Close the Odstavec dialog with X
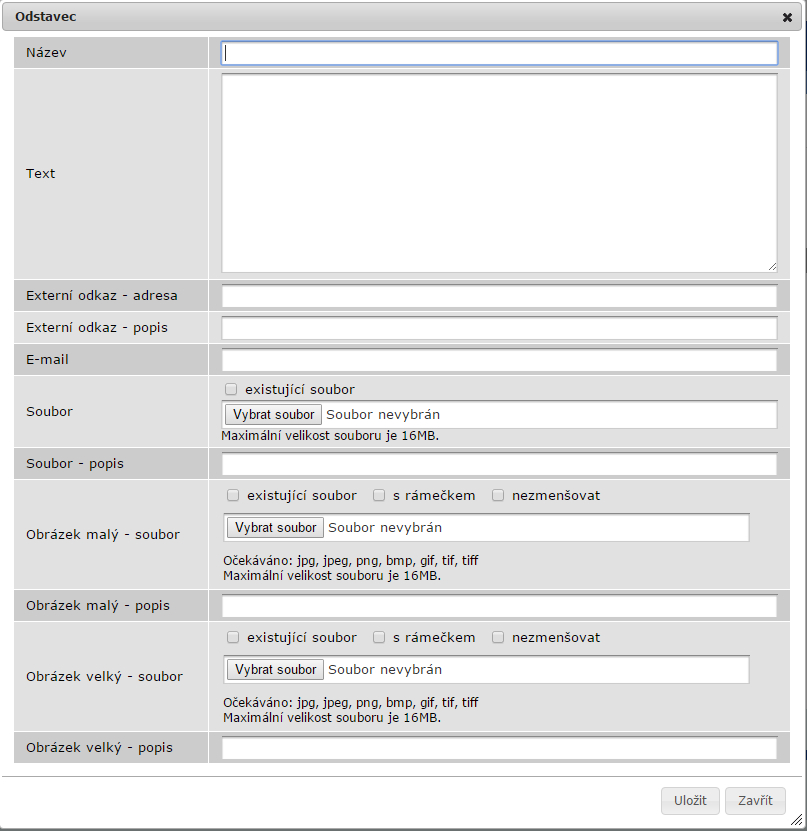 click(x=787, y=17)
